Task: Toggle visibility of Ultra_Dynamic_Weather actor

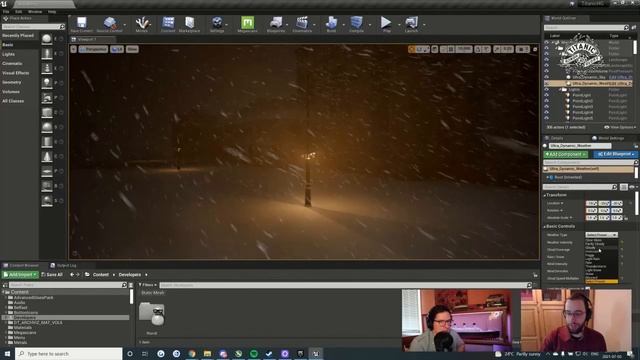Action: click(547, 83)
